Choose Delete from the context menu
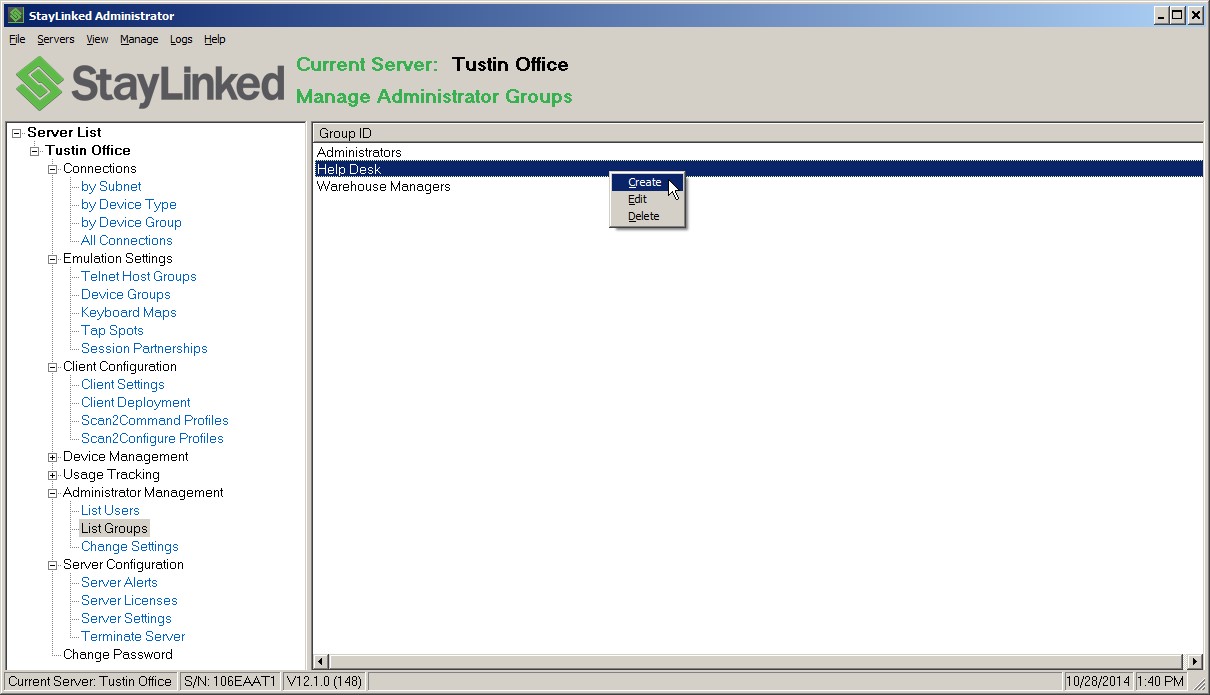 click(643, 216)
